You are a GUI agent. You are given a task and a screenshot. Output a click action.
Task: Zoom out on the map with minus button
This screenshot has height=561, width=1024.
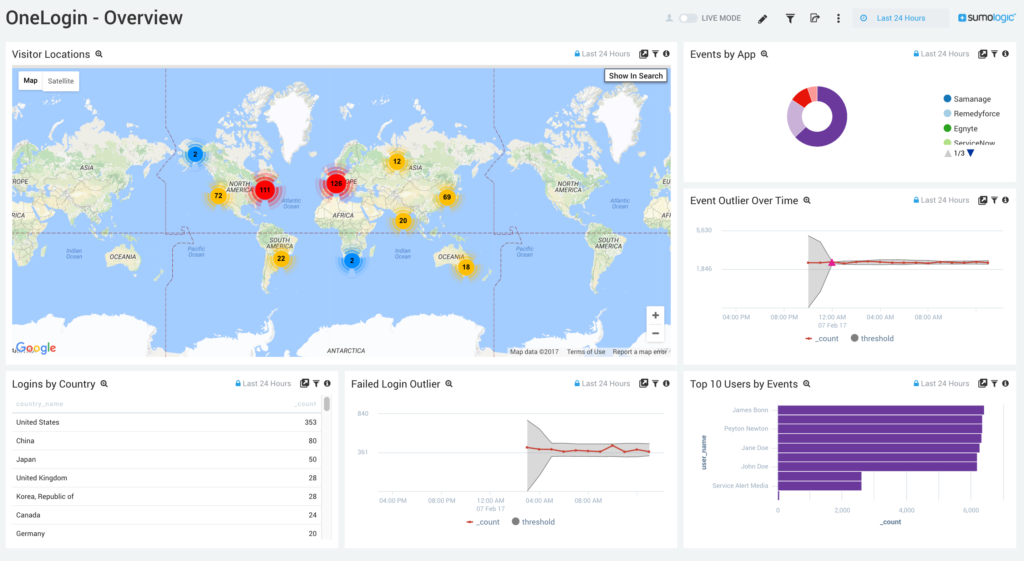pyautogui.click(x=655, y=333)
